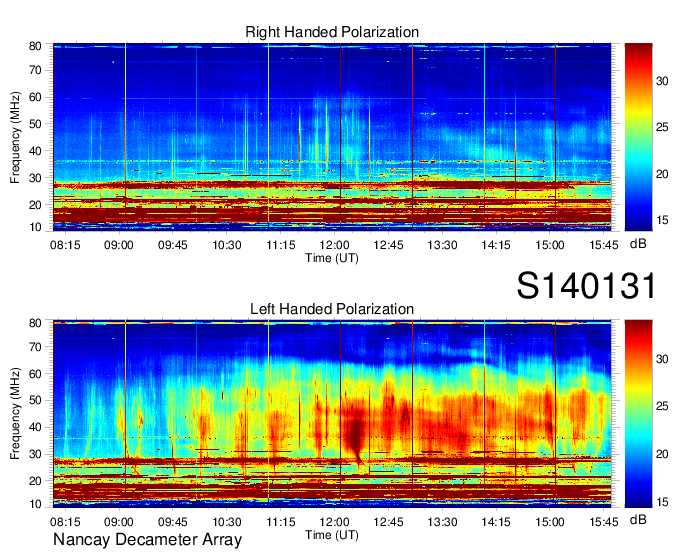Viewport: 680px width, 552px height.
Task: Click 08:15 time tick on Right Handed plot
Action: pyautogui.click(x=65, y=245)
